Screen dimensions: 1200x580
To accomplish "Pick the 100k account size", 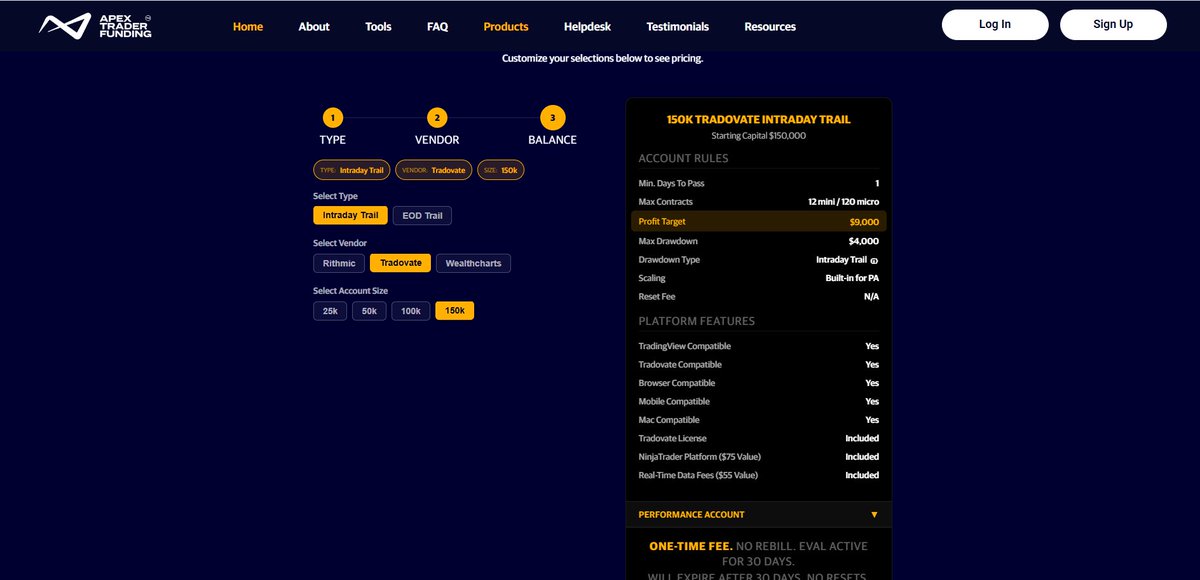I will coord(411,311).
